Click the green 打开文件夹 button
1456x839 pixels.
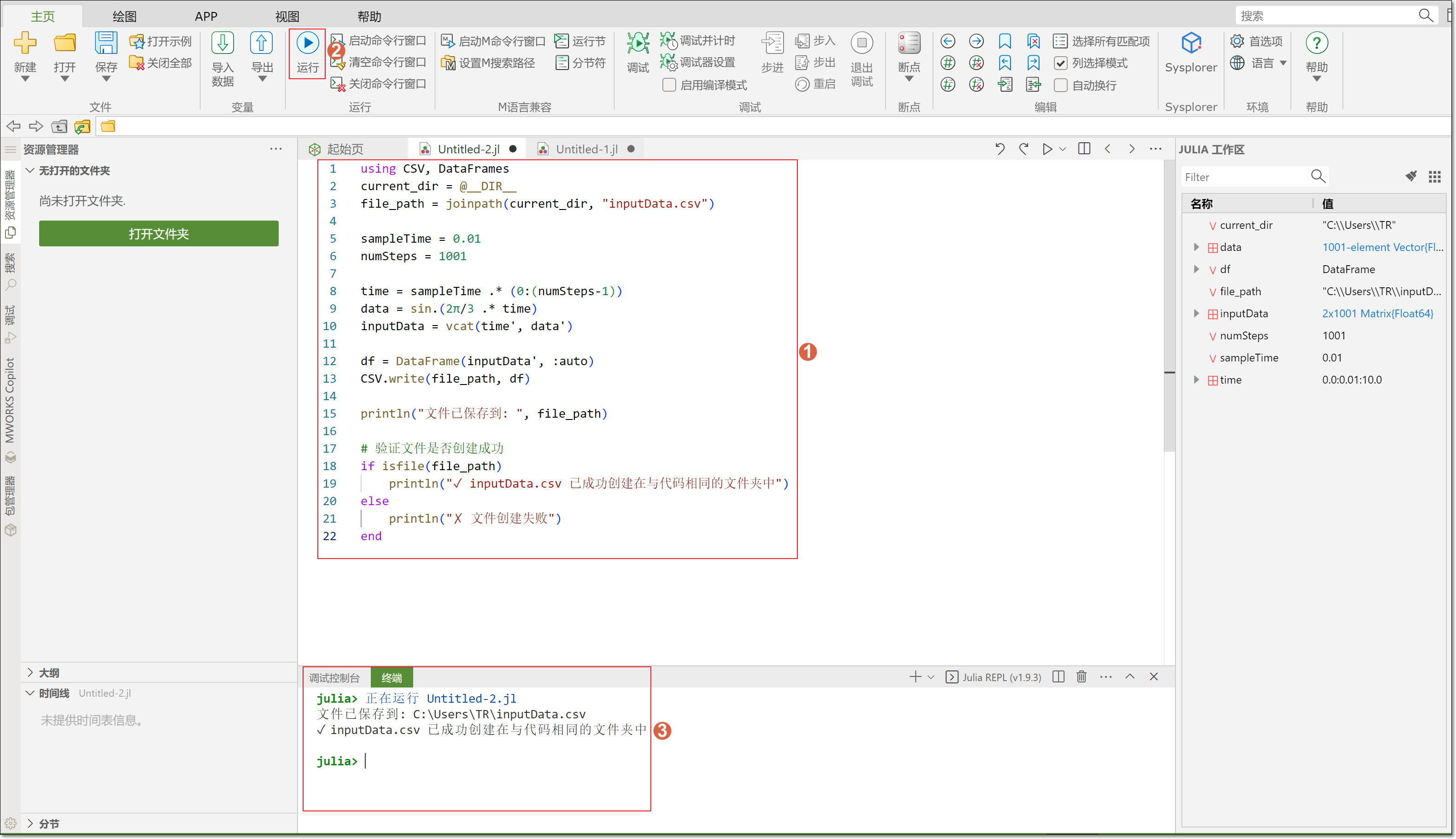point(158,233)
